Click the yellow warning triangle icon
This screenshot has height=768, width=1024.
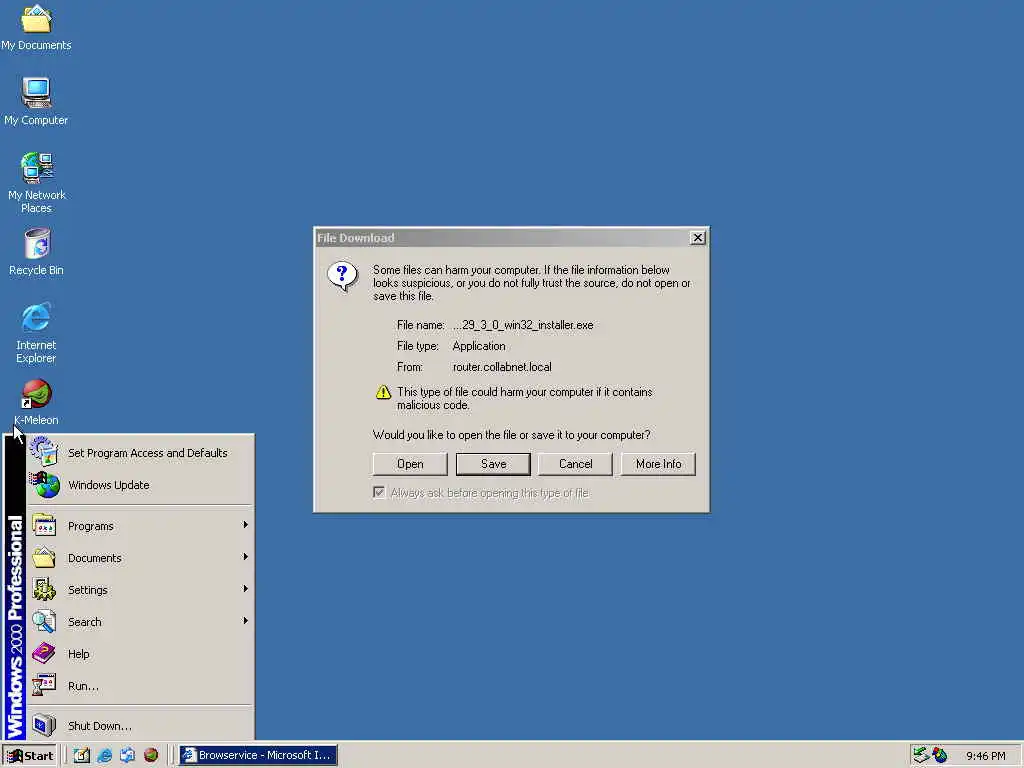[383, 392]
